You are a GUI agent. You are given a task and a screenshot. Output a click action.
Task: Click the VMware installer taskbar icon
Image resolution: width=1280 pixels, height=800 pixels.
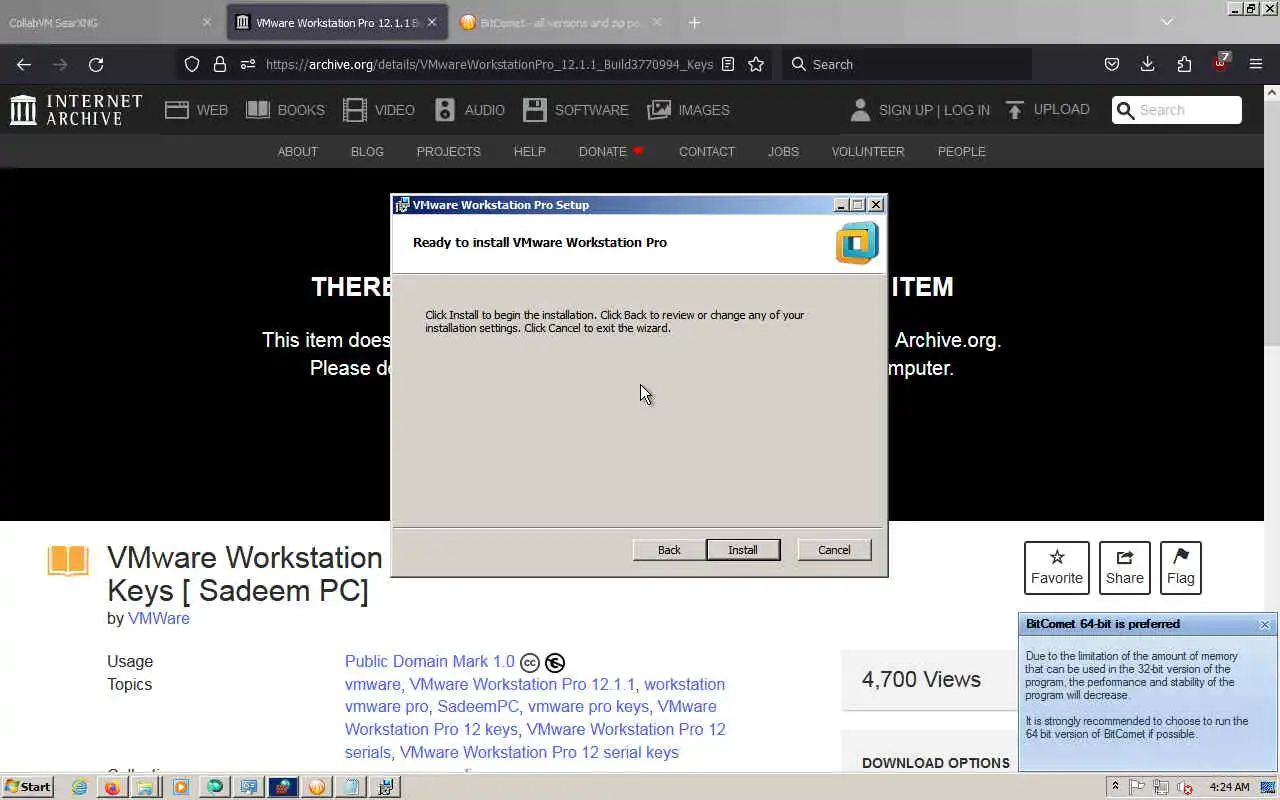click(386, 787)
